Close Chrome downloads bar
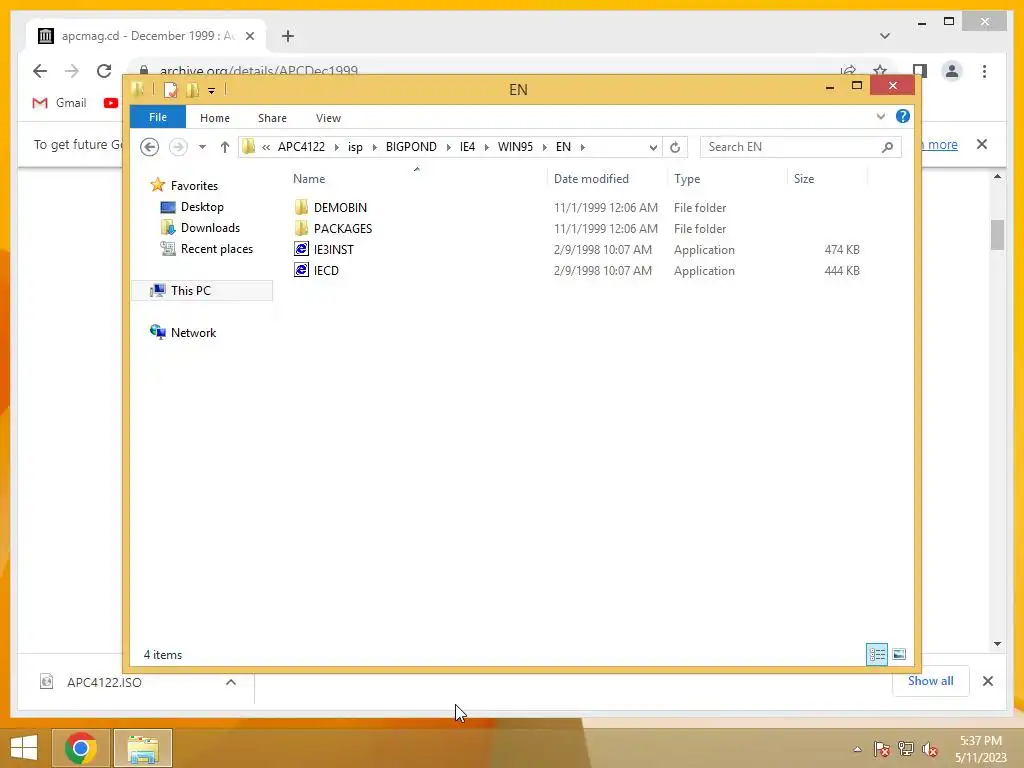The height and width of the screenshot is (768, 1024). tap(987, 681)
